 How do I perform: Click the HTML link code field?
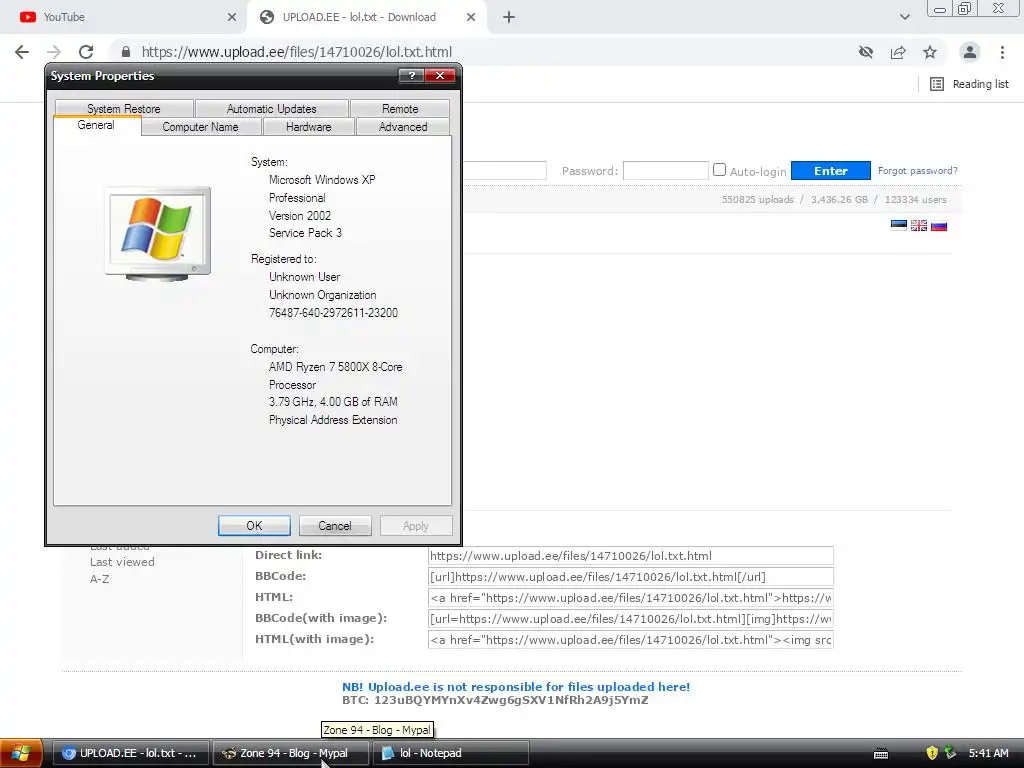click(x=630, y=598)
